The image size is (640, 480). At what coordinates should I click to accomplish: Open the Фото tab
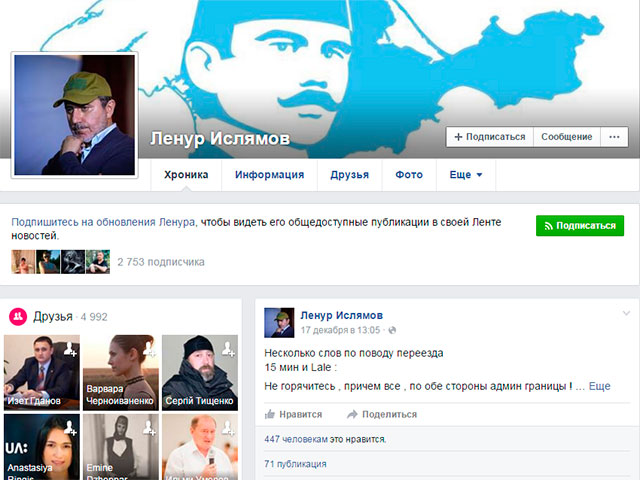tap(409, 175)
